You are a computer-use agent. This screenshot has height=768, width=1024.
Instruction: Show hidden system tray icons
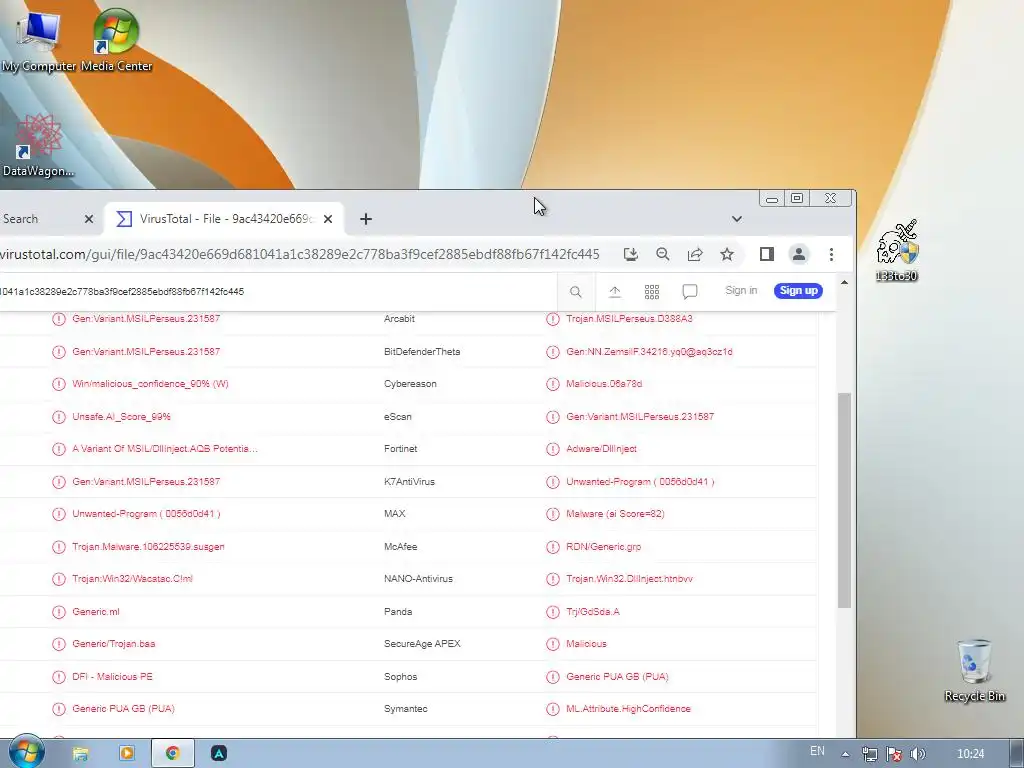click(845, 754)
